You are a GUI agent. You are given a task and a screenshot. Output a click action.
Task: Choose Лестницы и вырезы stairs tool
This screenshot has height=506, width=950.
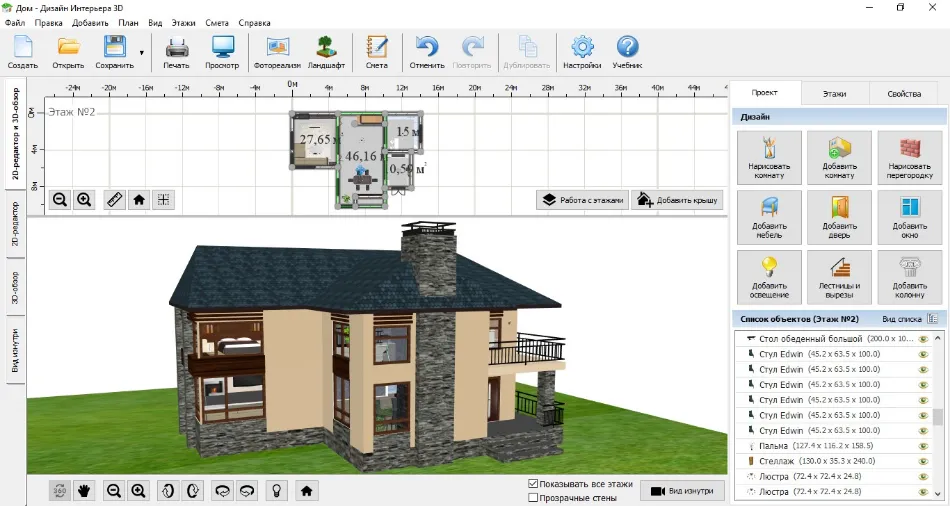[x=839, y=277]
